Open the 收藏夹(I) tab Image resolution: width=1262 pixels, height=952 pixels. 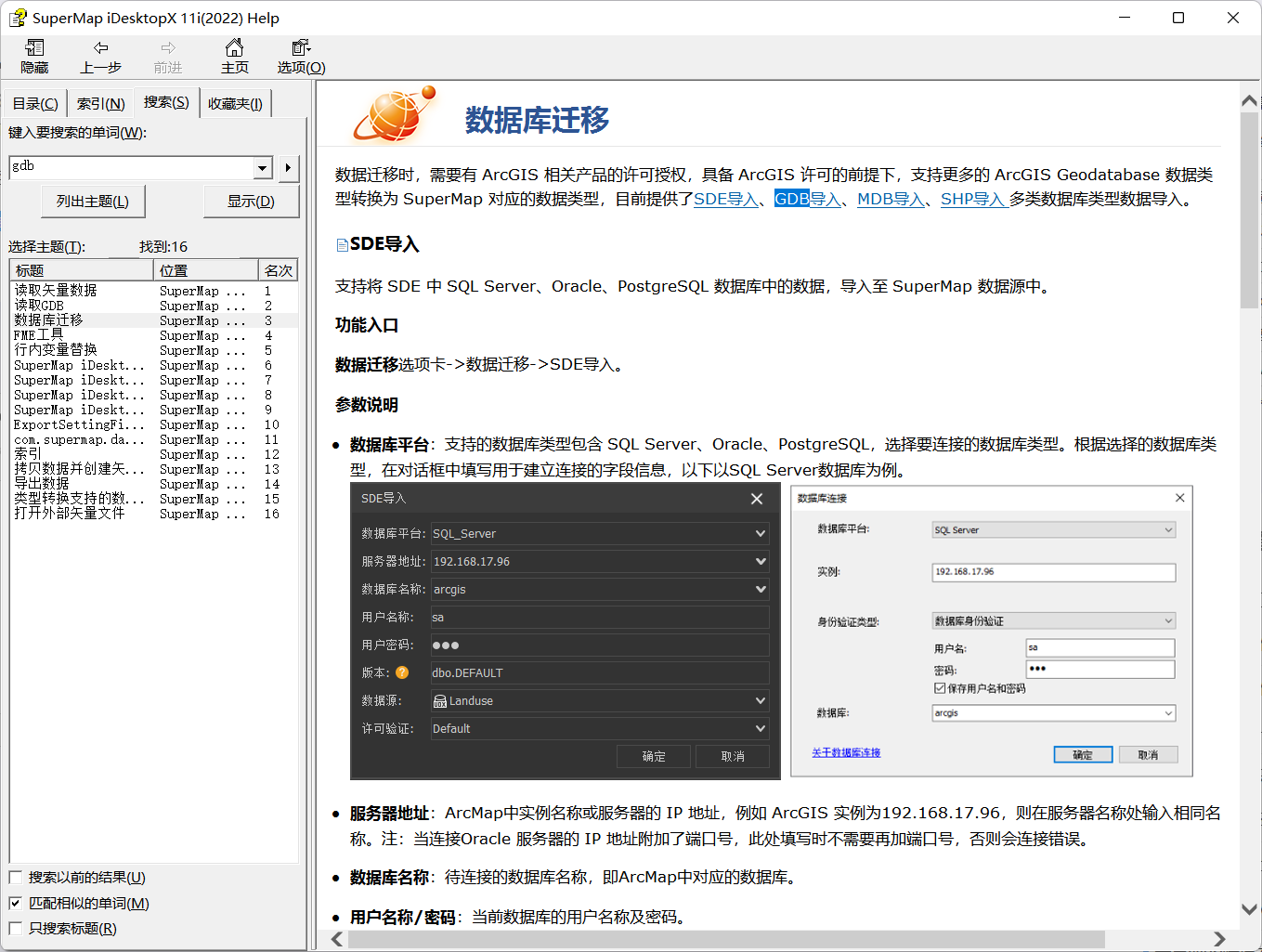[235, 104]
